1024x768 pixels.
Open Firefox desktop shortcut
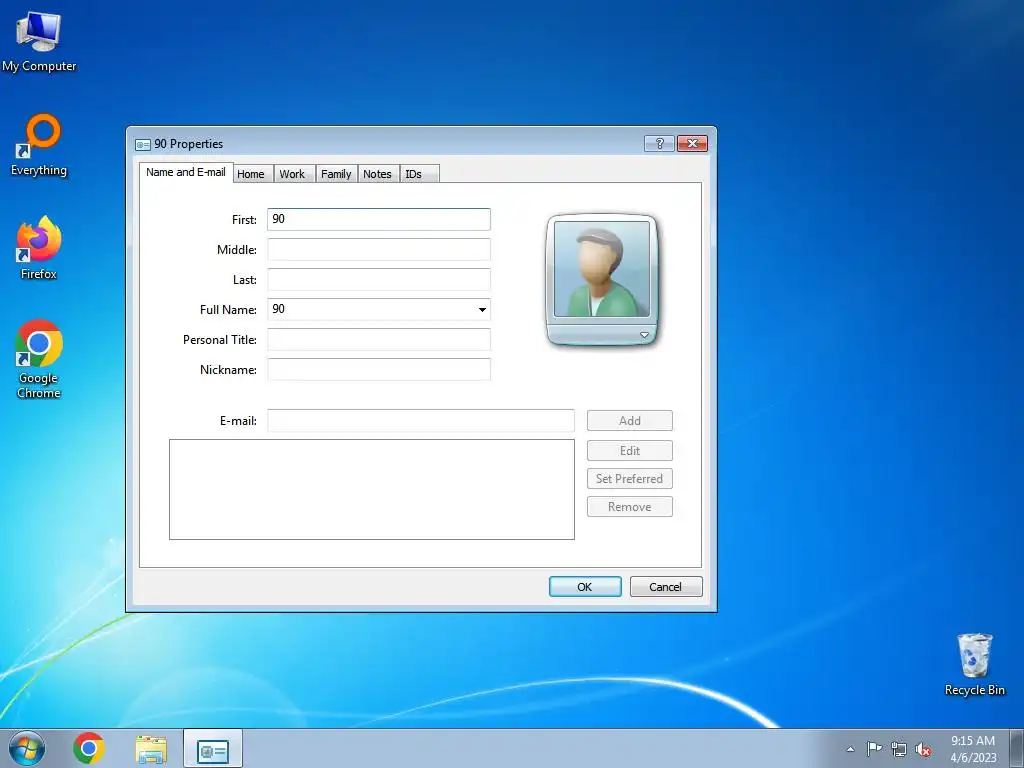[x=39, y=248]
